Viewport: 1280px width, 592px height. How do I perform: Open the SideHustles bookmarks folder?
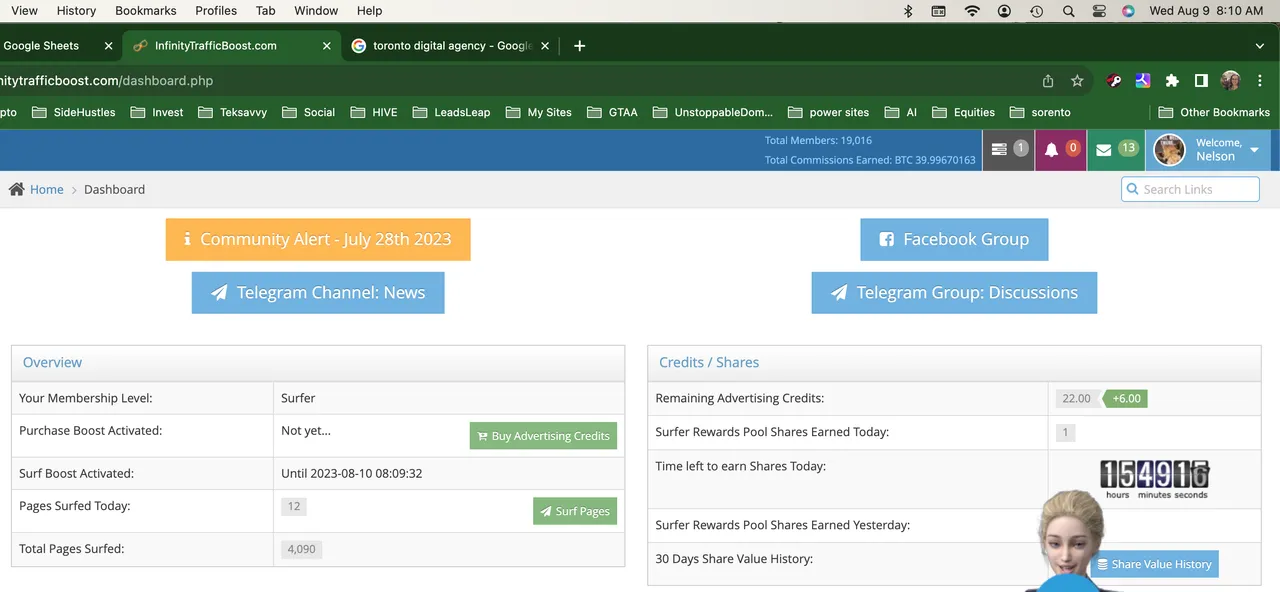73,112
